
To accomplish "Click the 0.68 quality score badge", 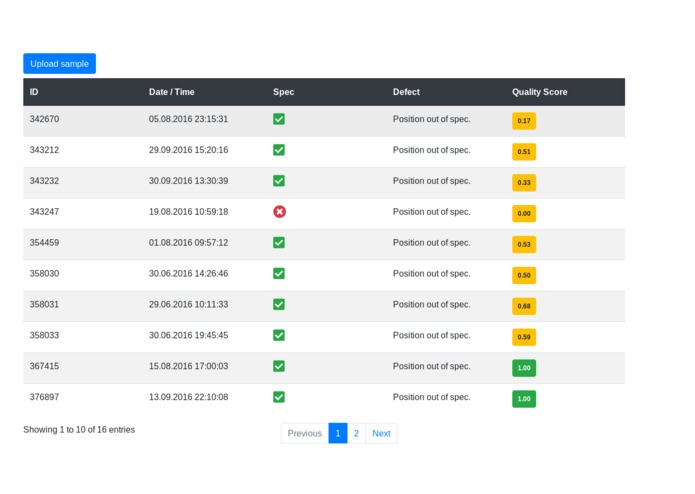I will [524, 306].
